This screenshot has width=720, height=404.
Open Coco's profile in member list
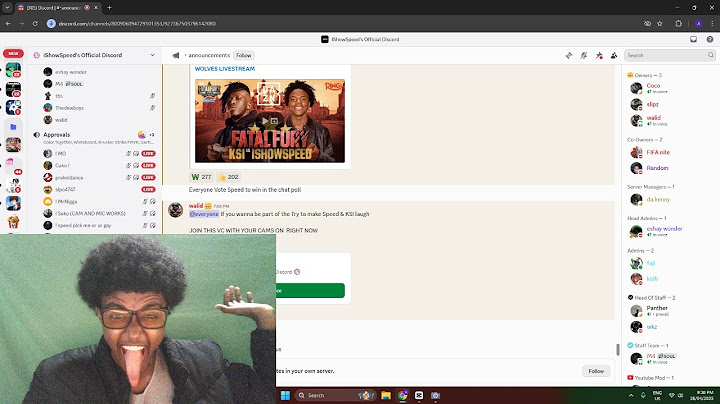[653, 85]
